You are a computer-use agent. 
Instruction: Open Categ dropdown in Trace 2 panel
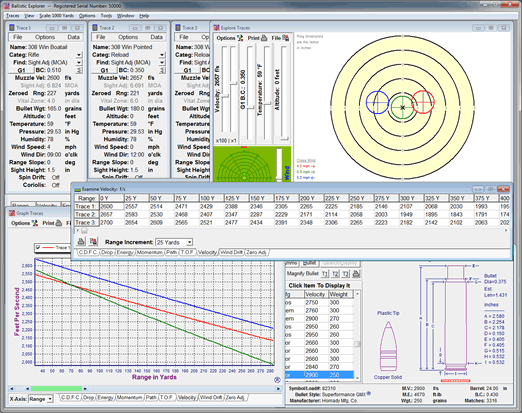[x=162, y=55]
